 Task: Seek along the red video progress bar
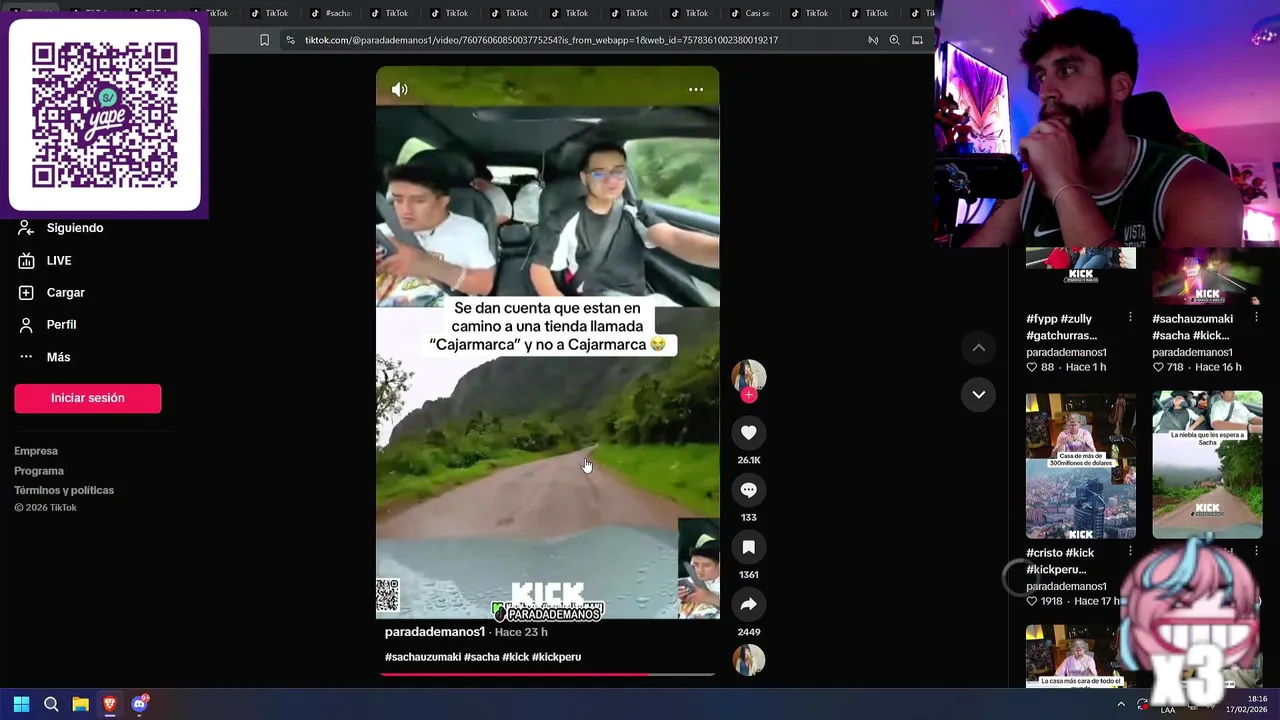tap(547, 674)
